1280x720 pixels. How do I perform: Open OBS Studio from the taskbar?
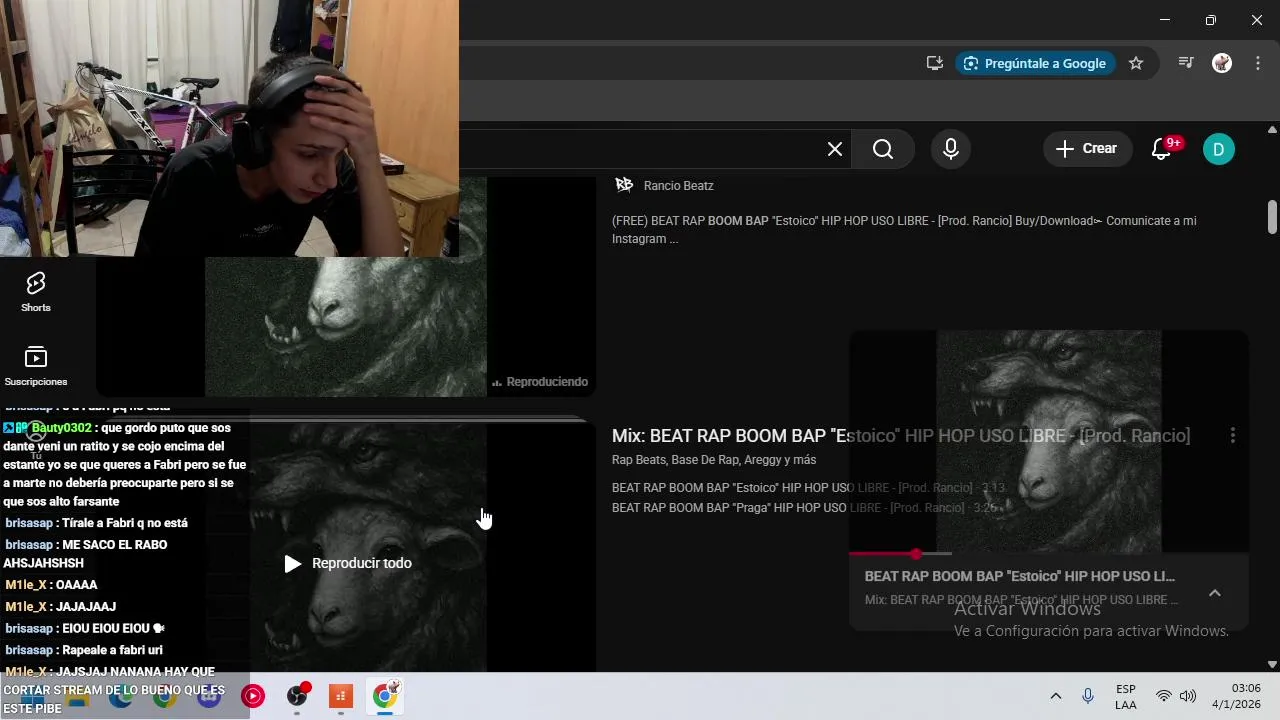tap(297, 696)
